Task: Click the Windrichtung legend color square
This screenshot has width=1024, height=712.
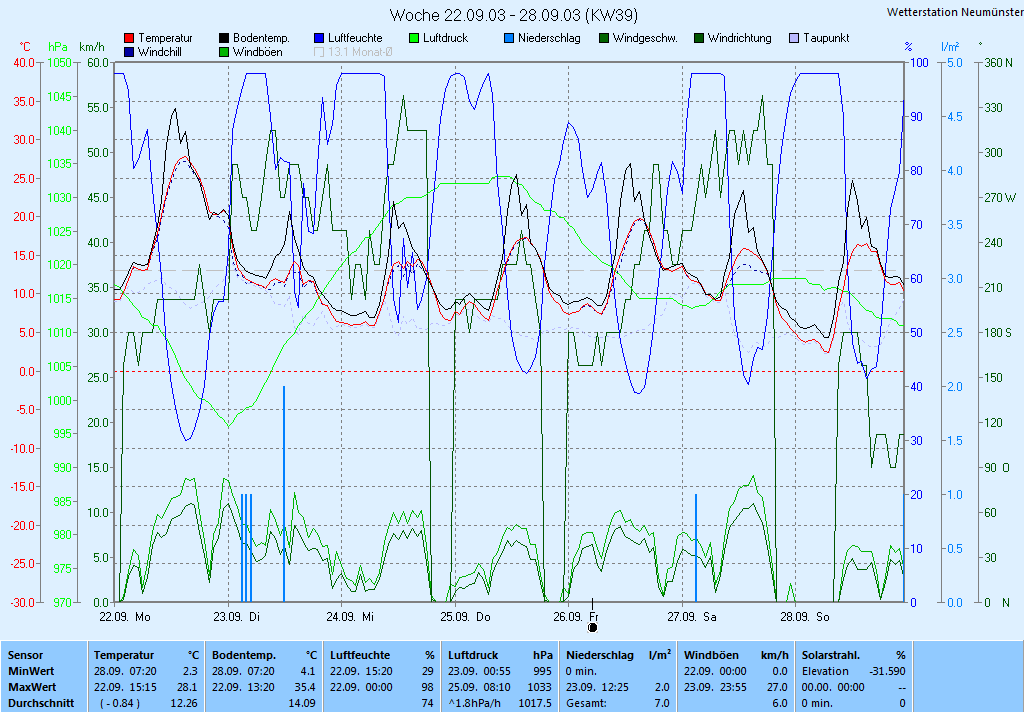Action: (699, 39)
